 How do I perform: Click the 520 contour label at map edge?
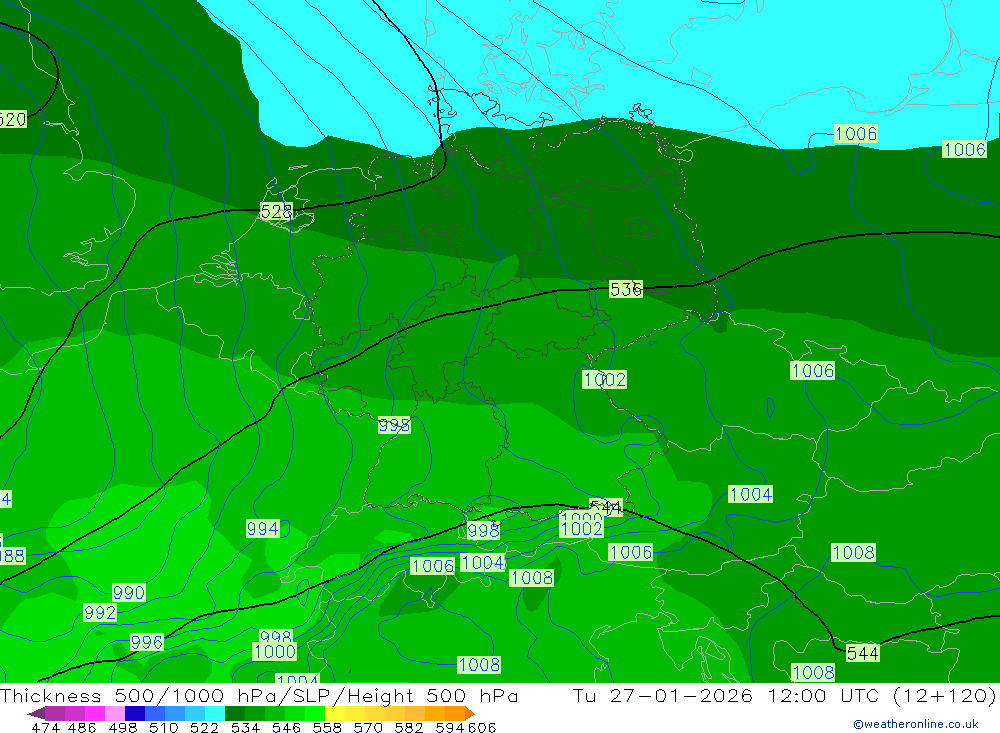[13, 119]
